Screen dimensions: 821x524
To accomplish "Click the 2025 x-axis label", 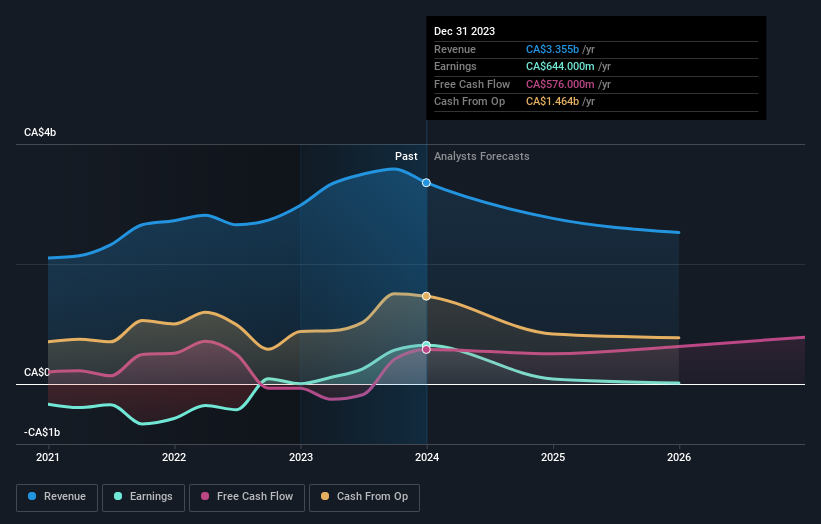I will (x=553, y=457).
